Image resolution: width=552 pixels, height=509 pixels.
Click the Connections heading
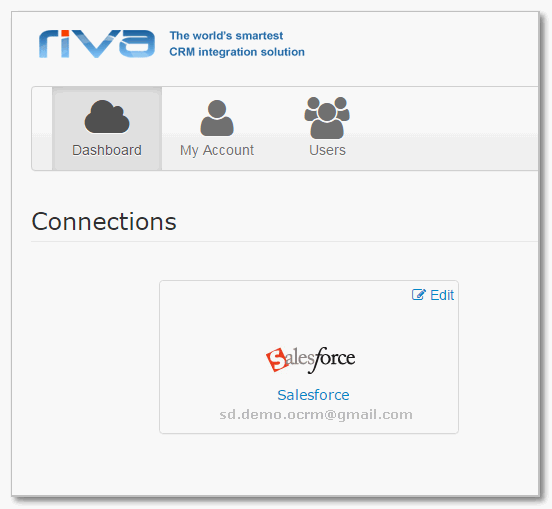pyautogui.click(x=104, y=222)
